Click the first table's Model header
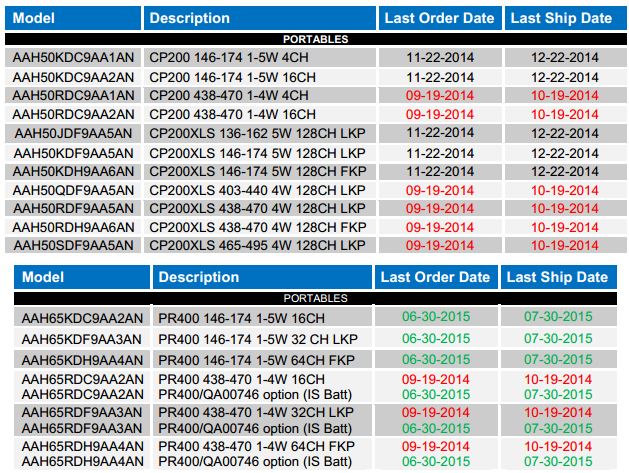629x473 pixels. point(73,18)
